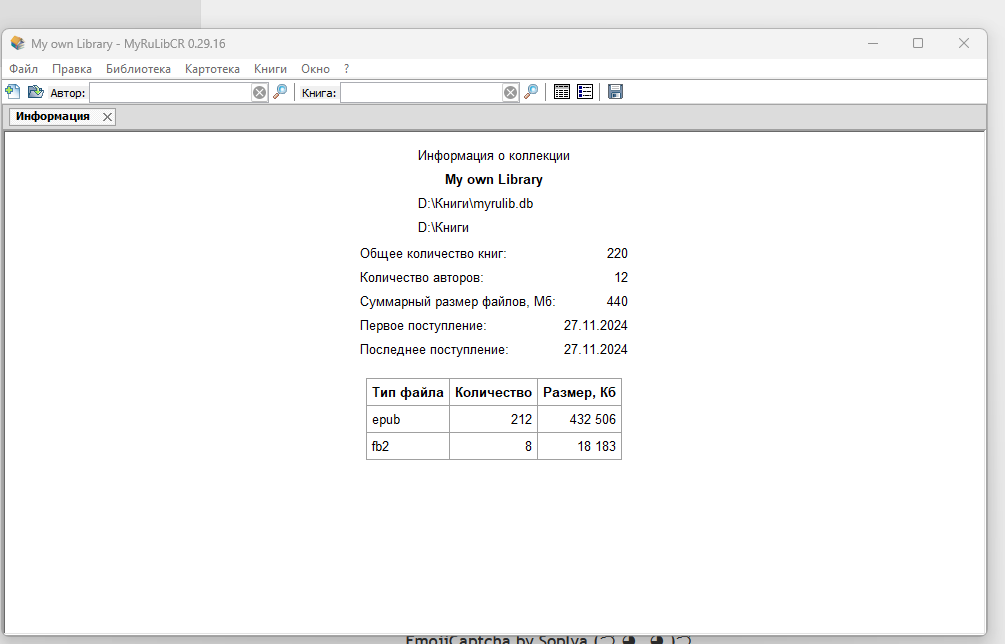Click Общее количество книг label

tap(433, 254)
